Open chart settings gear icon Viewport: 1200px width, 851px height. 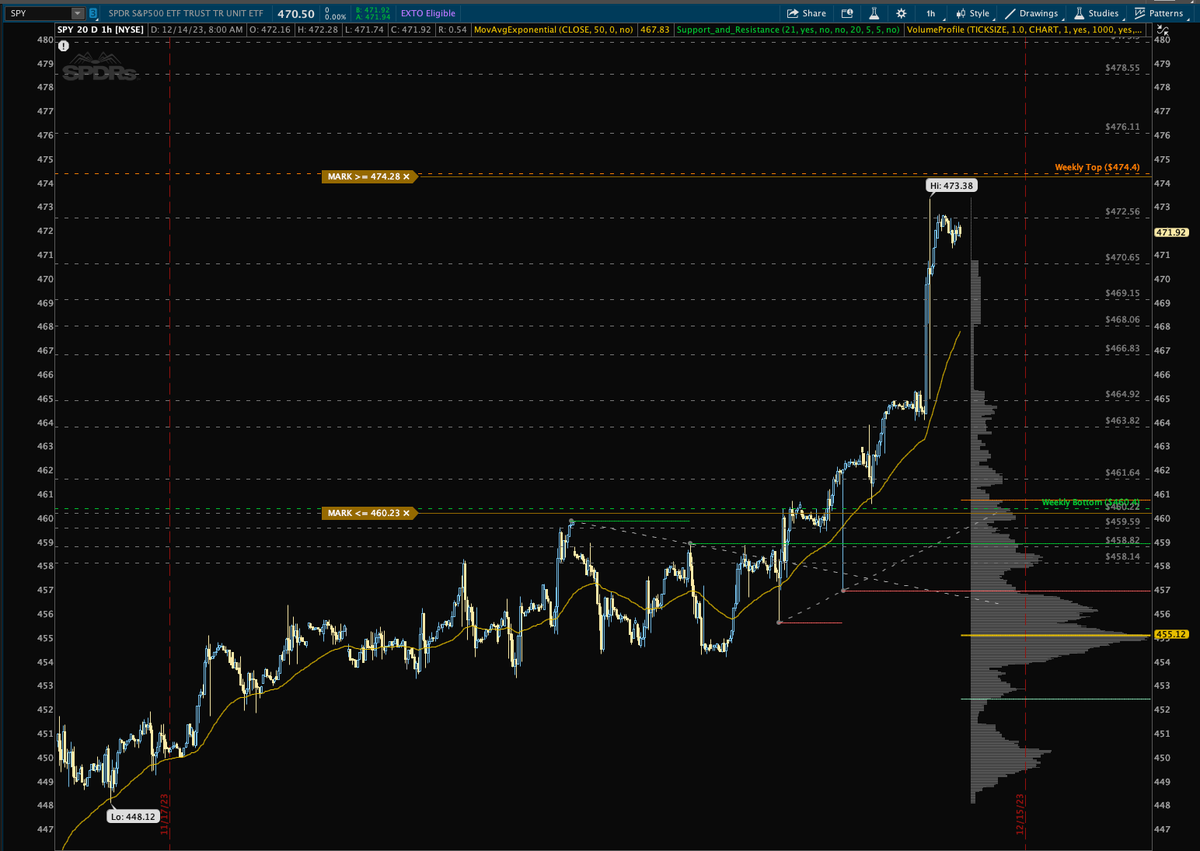pos(901,13)
